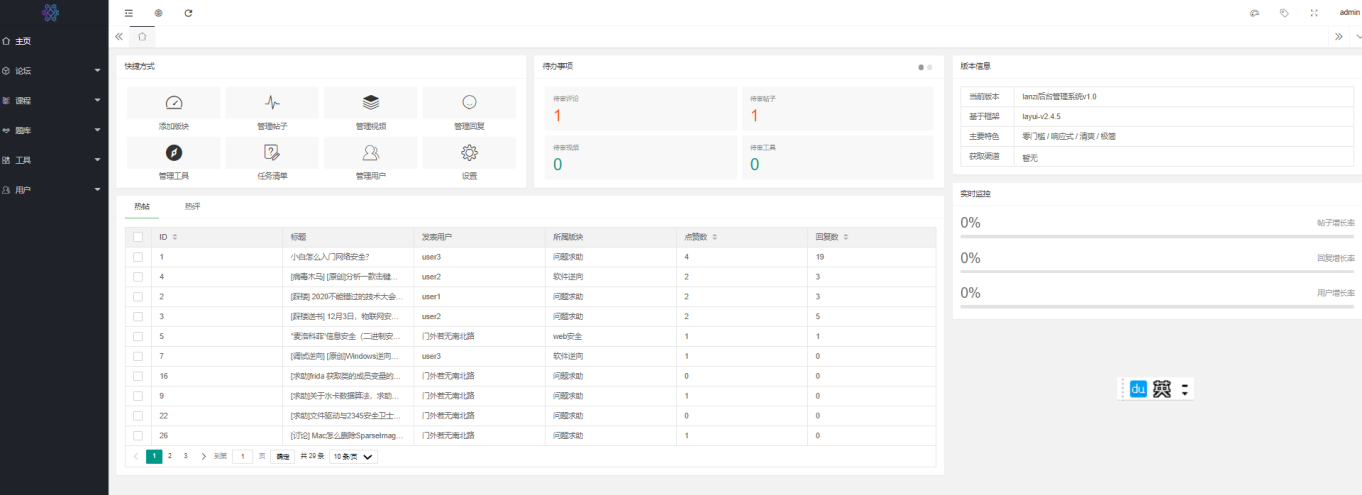Image resolution: width=1362 pixels, height=495 pixels.
Task: Click the 确定 pagination confirm button
Action: tap(283, 457)
